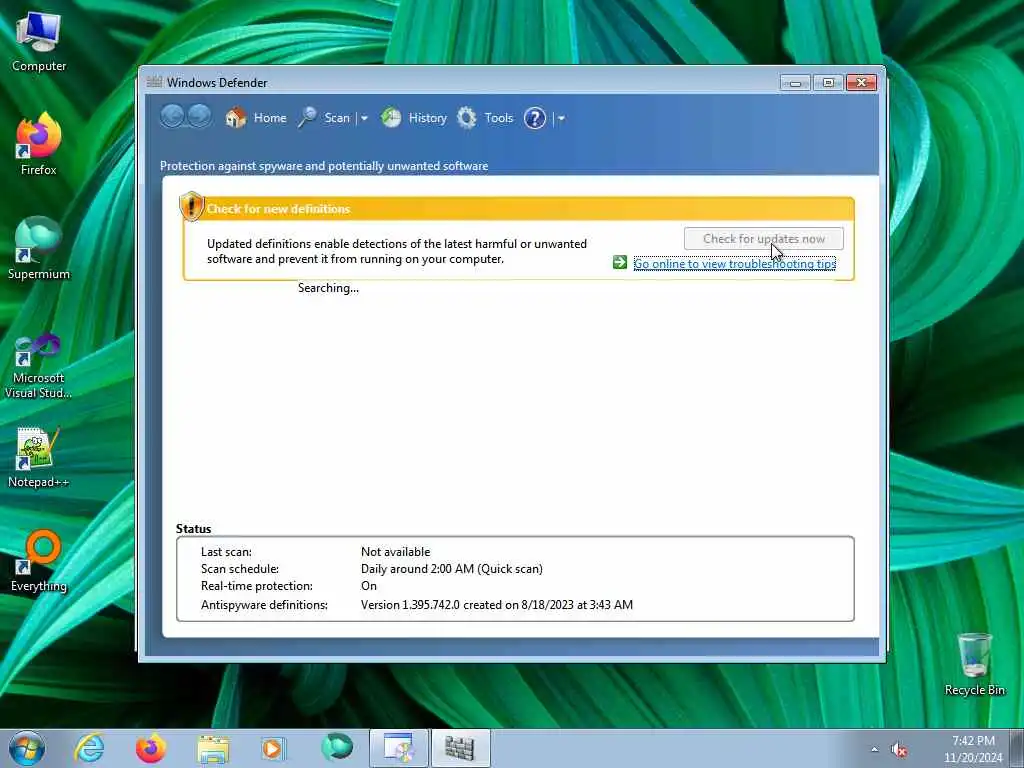This screenshot has width=1024, height=768.
Task: Click the Real-time protection On value
Action: (x=368, y=586)
